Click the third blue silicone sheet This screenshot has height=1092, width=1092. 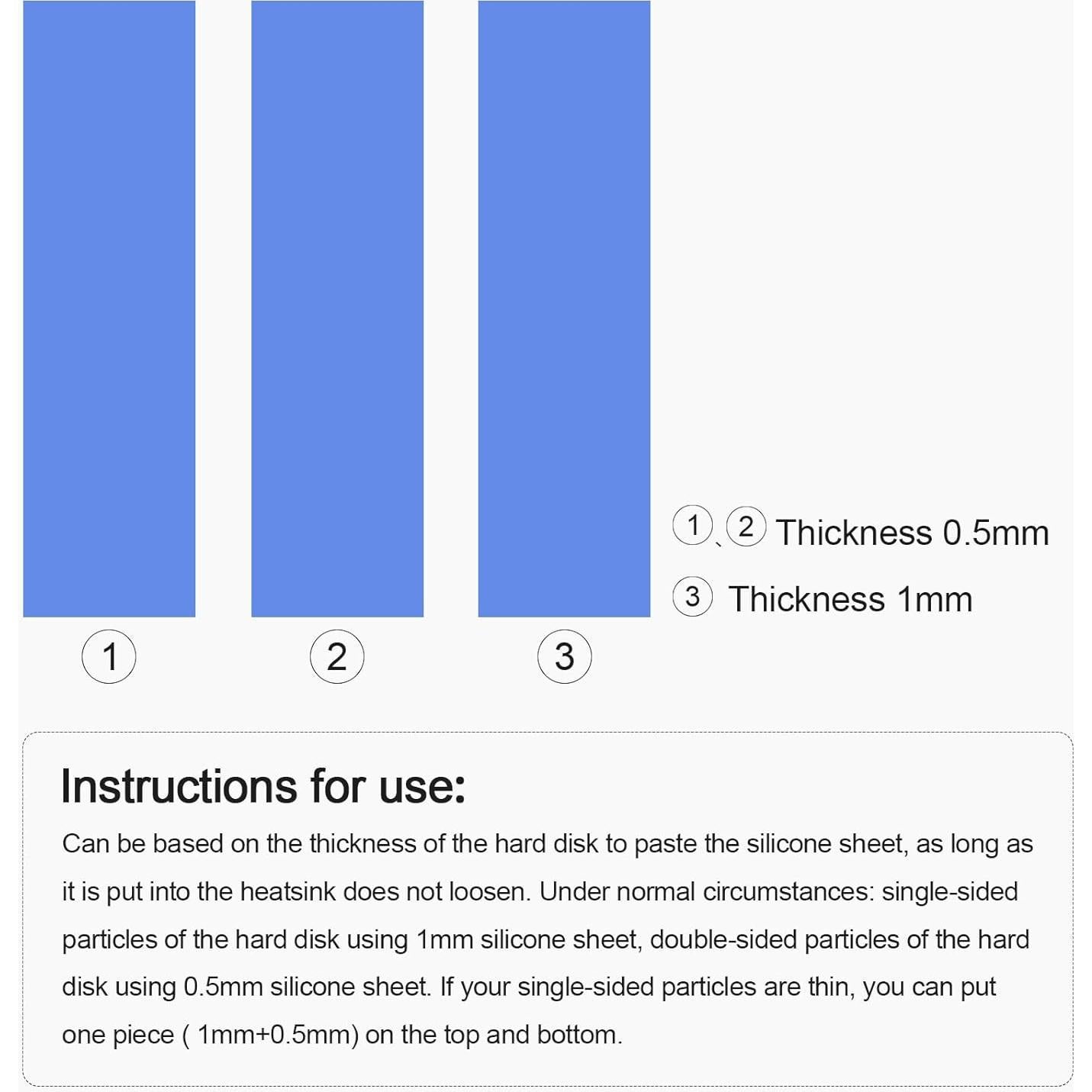564,308
